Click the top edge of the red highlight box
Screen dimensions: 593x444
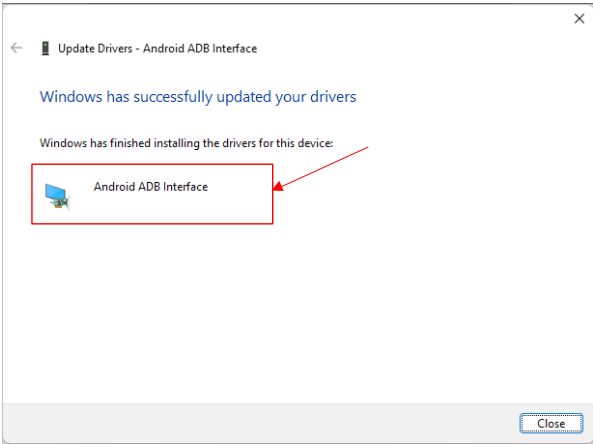click(152, 164)
